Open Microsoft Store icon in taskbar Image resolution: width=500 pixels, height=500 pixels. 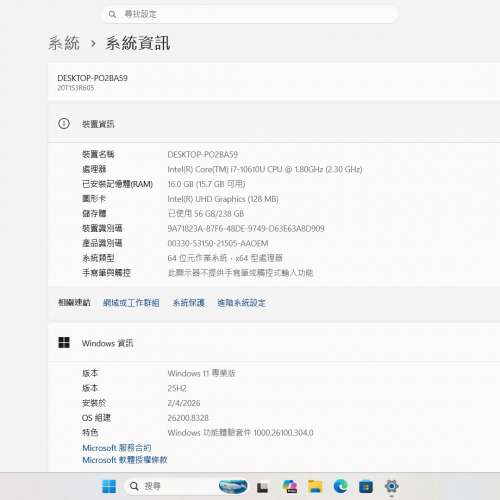tap(366, 487)
